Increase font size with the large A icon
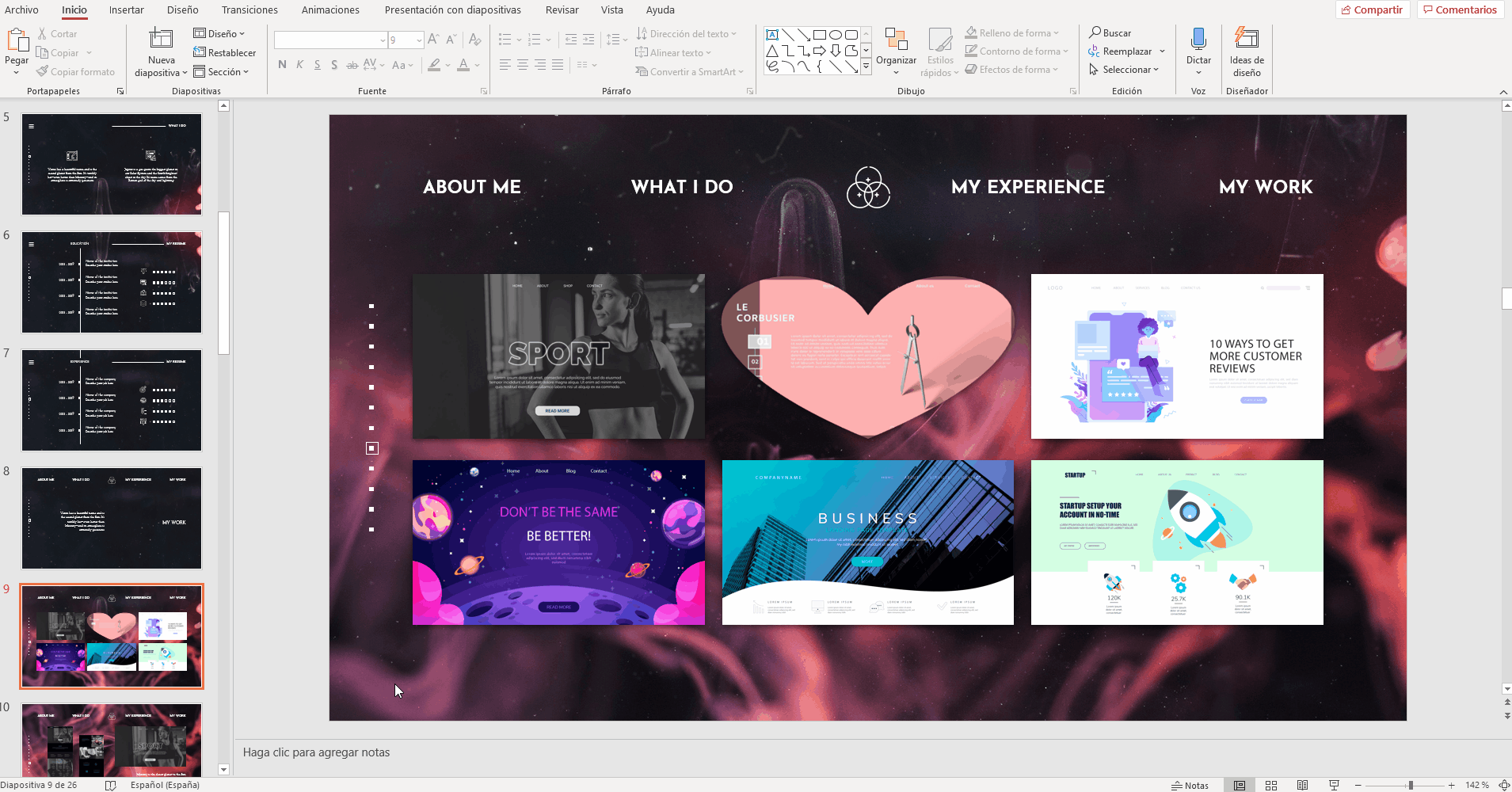This screenshot has height=792, width=1512. click(433, 40)
